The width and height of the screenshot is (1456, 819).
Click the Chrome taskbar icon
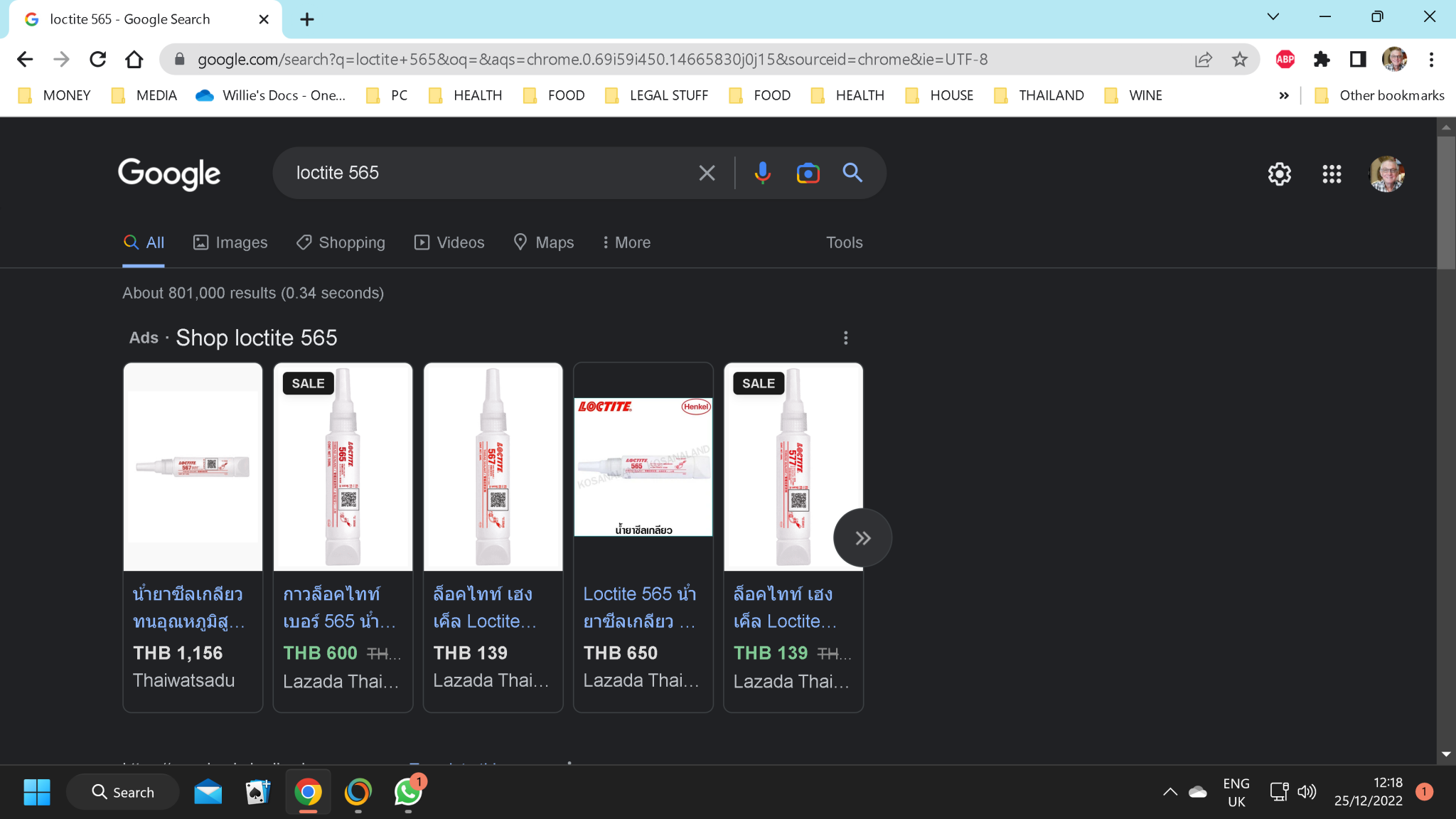(308, 792)
